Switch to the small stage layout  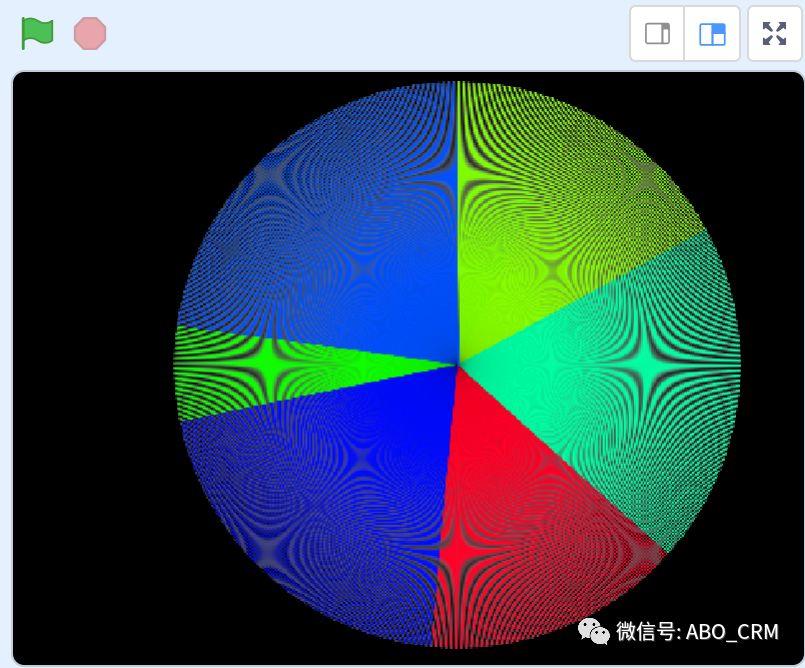coord(657,34)
